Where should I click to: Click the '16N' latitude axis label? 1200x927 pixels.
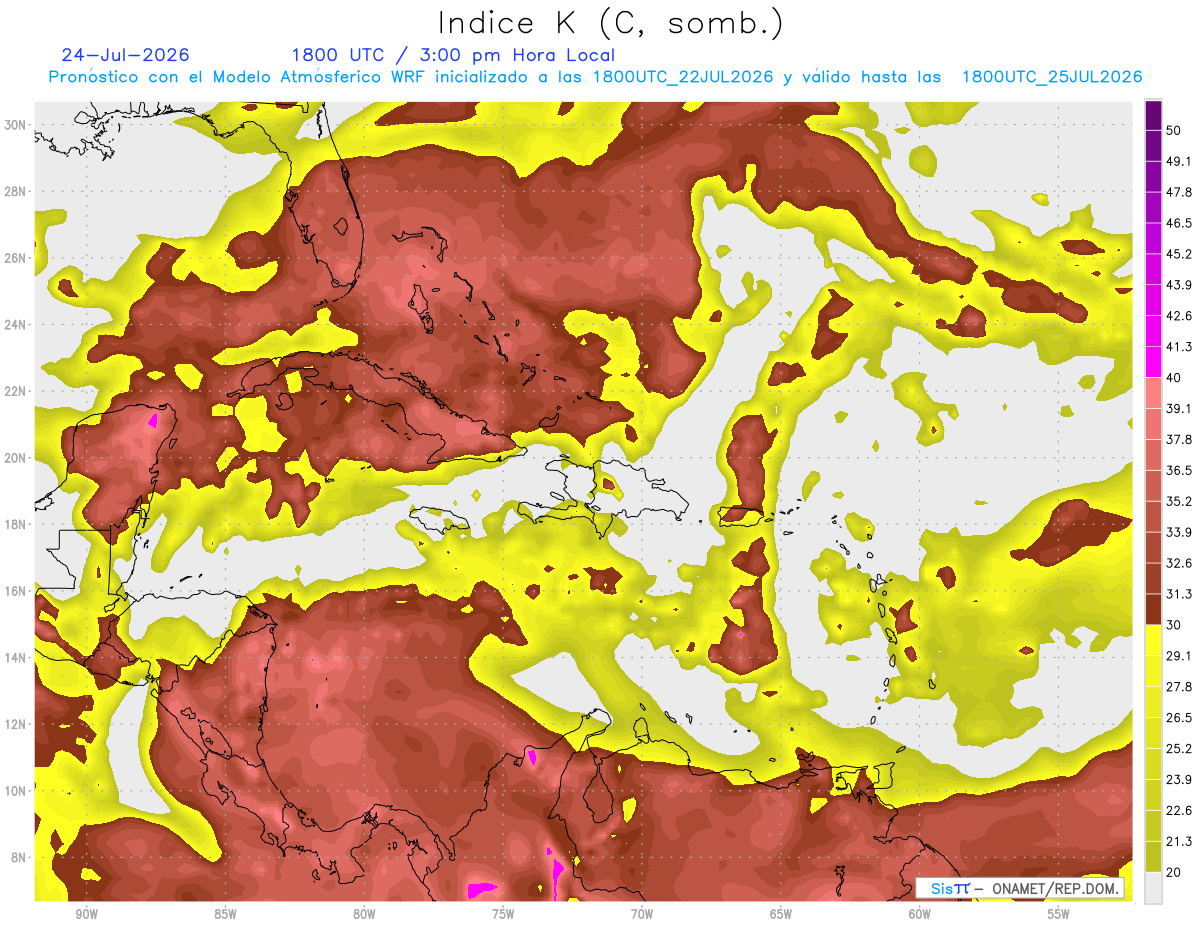[15, 591]
